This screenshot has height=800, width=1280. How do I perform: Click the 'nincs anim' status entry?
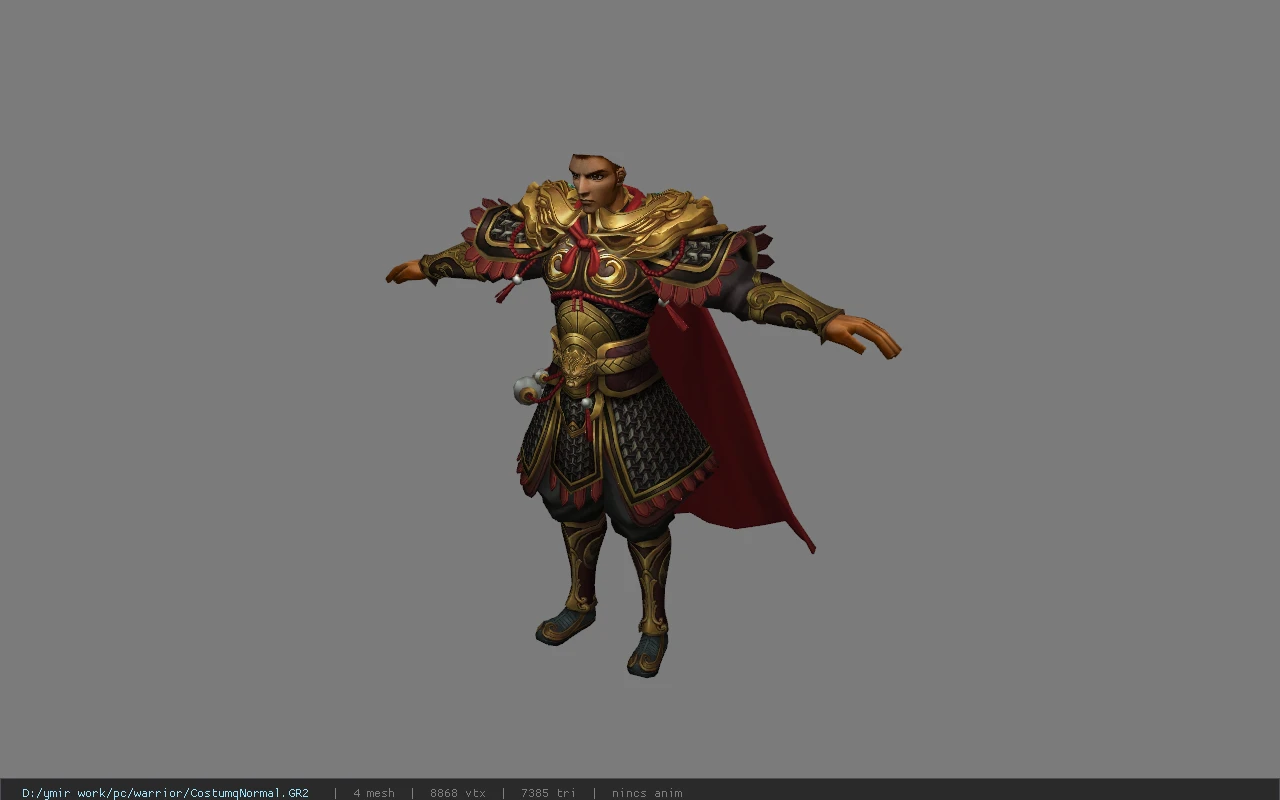point(647,793)
